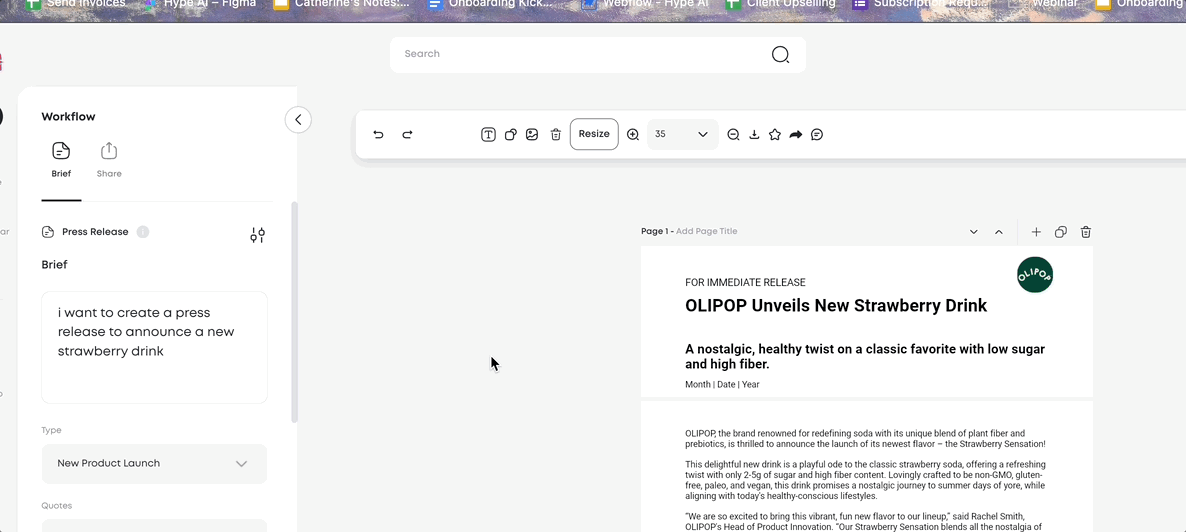This screenshot has height=532, width=1186.
Task: Click the share arrow icon in toolbar
Action: (x=796, y=135)
